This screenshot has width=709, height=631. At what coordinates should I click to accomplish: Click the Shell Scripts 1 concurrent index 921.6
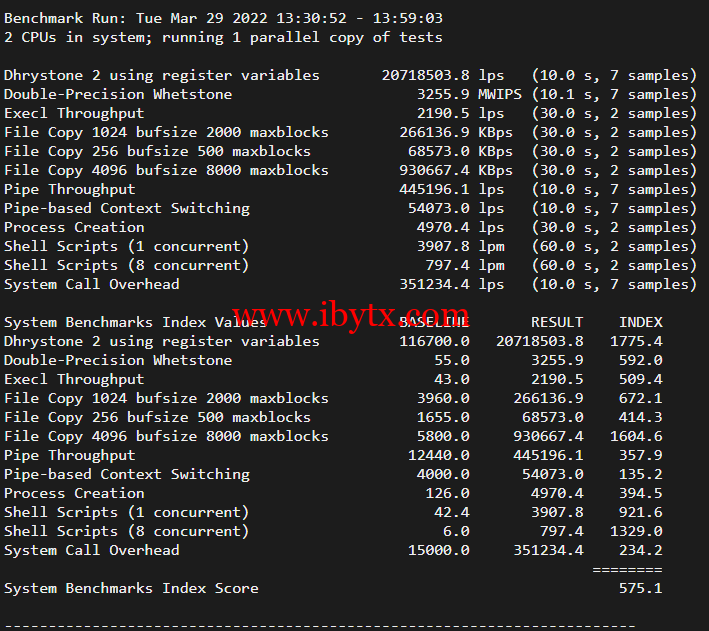640,512
